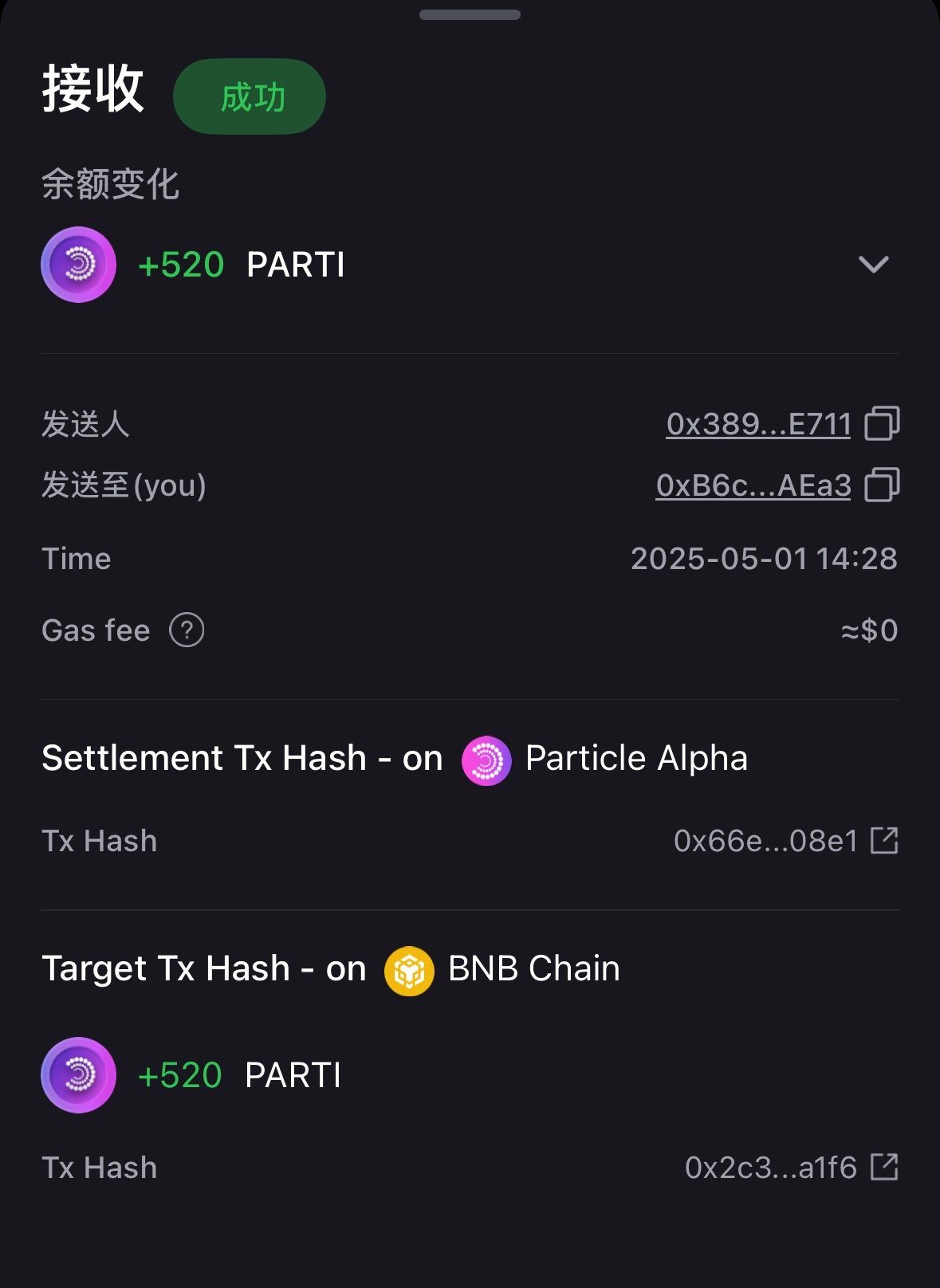940x1288 pixels.
Task: Open settlement tx 0x66e...08e1 external link icon
Action: point(884,840)
